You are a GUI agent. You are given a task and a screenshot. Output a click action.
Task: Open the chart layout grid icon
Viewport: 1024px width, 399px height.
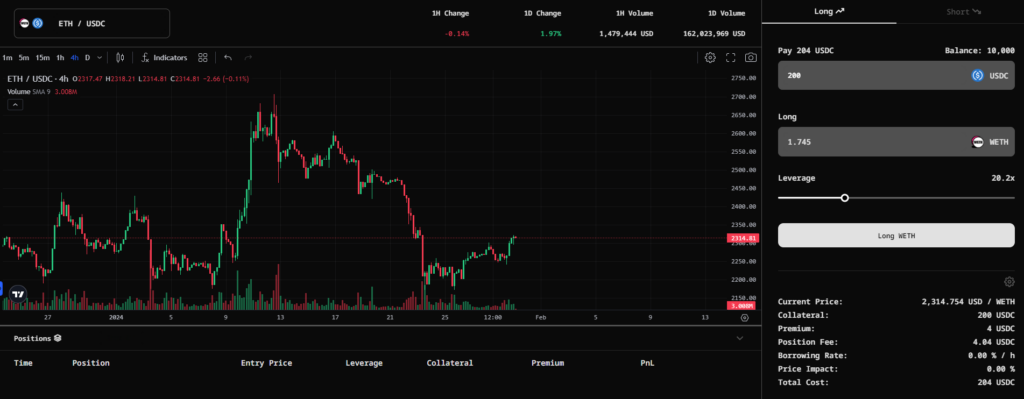(202, 57)
